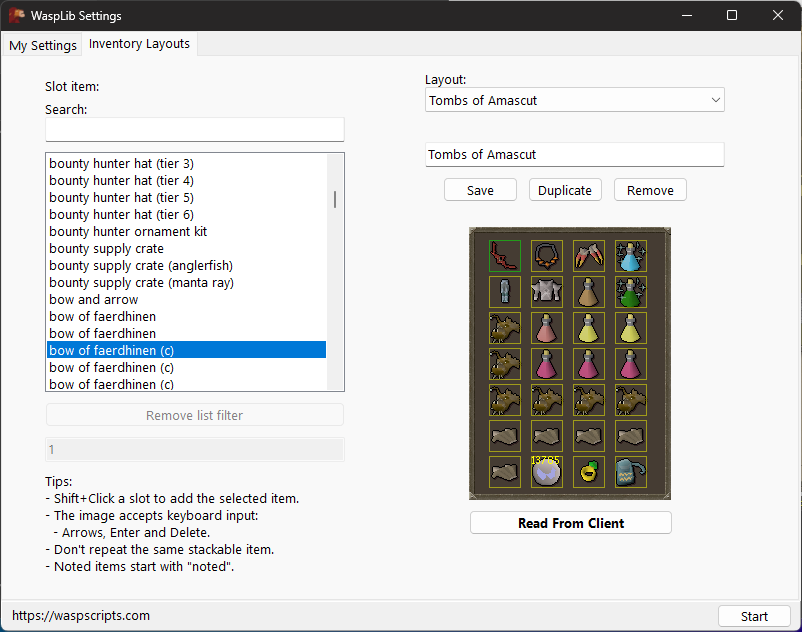Click the gray platebody icon in the inventory
The height and width of the screenshot is (632, 802).
(x=547, y=292)
